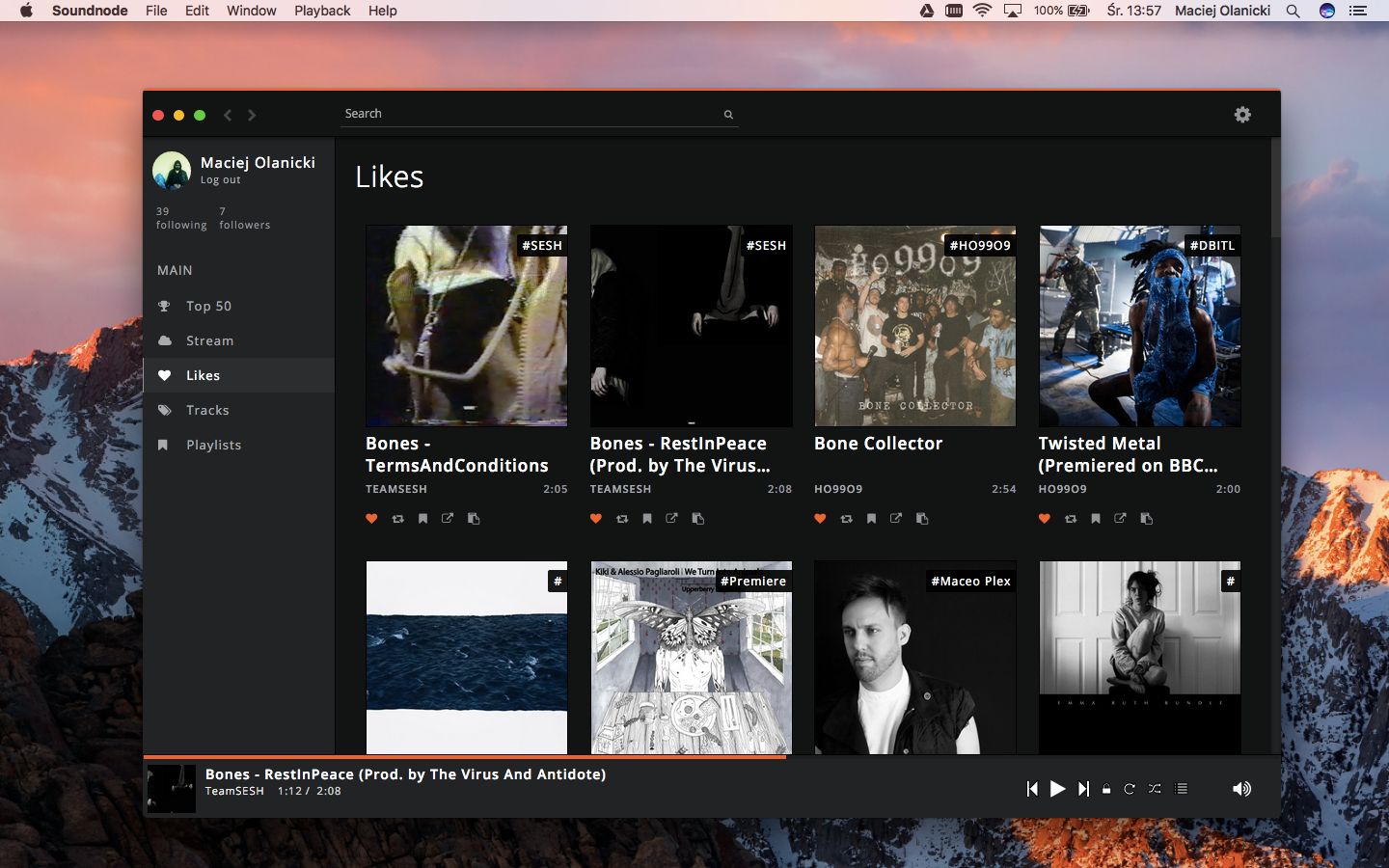Show the play queue list
Screen dimensions: 1389x868
point(1181,789)
